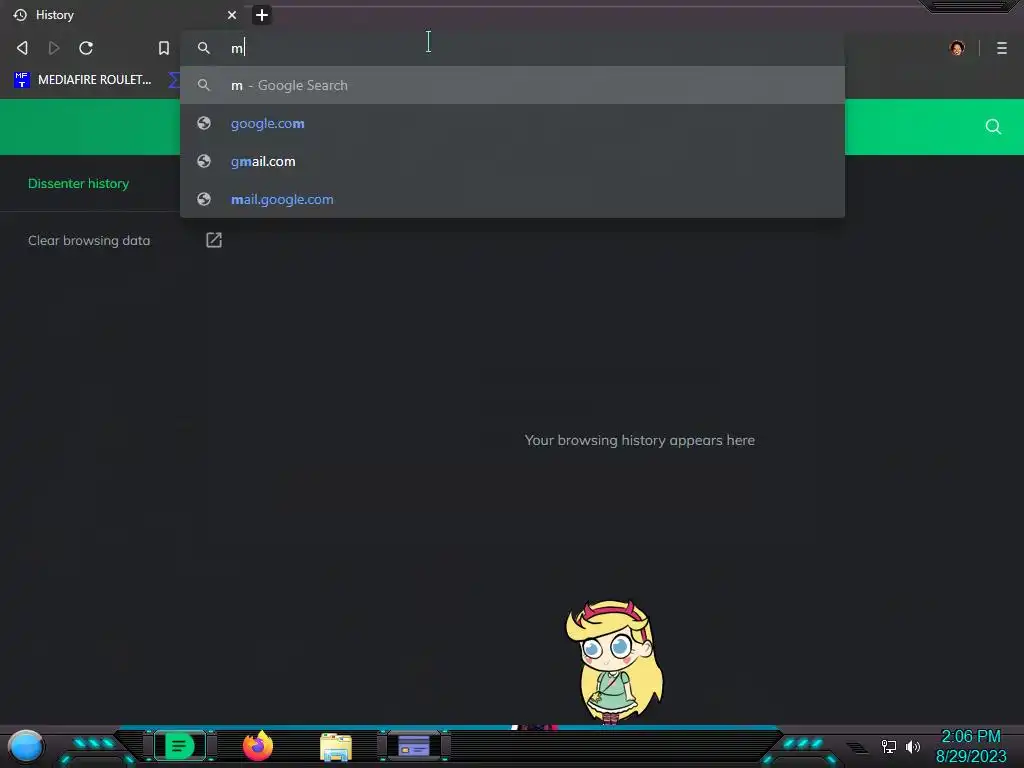
Task: Open MEDIAFIRE ROULET... bookmark
Action: point(82,80)
